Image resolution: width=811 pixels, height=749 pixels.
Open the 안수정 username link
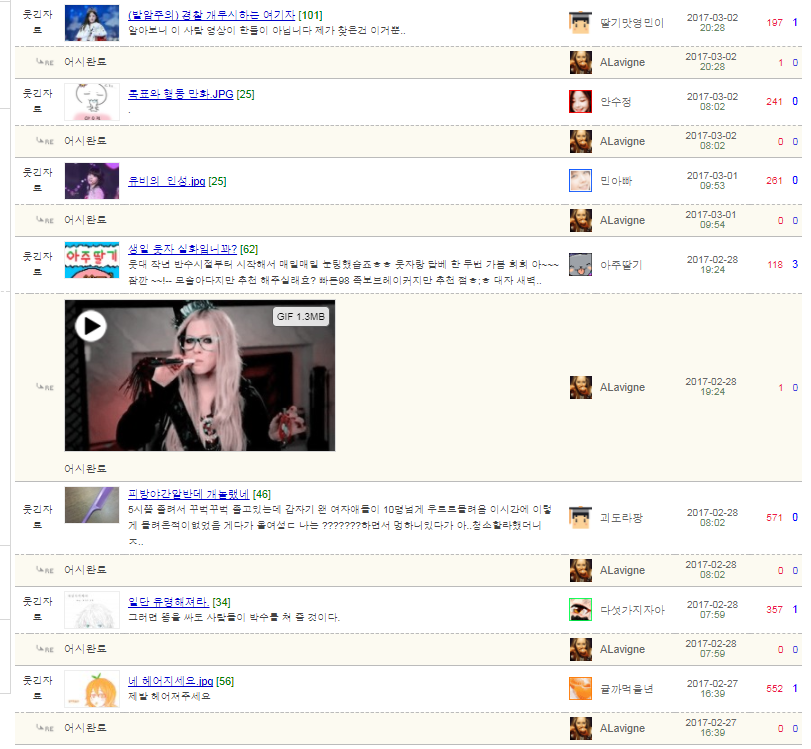point(615,102)
